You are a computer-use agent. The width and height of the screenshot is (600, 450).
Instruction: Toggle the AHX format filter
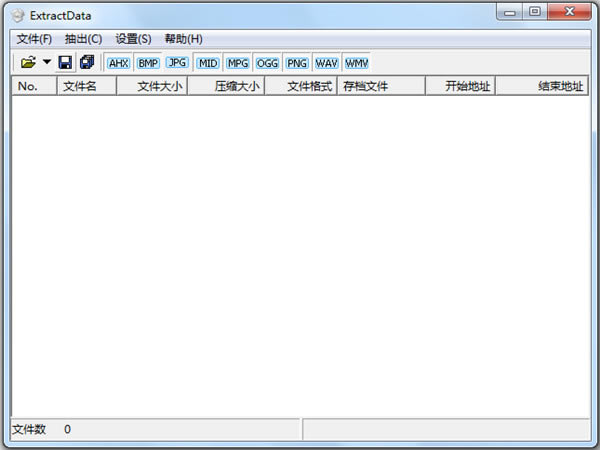(119, 63)
